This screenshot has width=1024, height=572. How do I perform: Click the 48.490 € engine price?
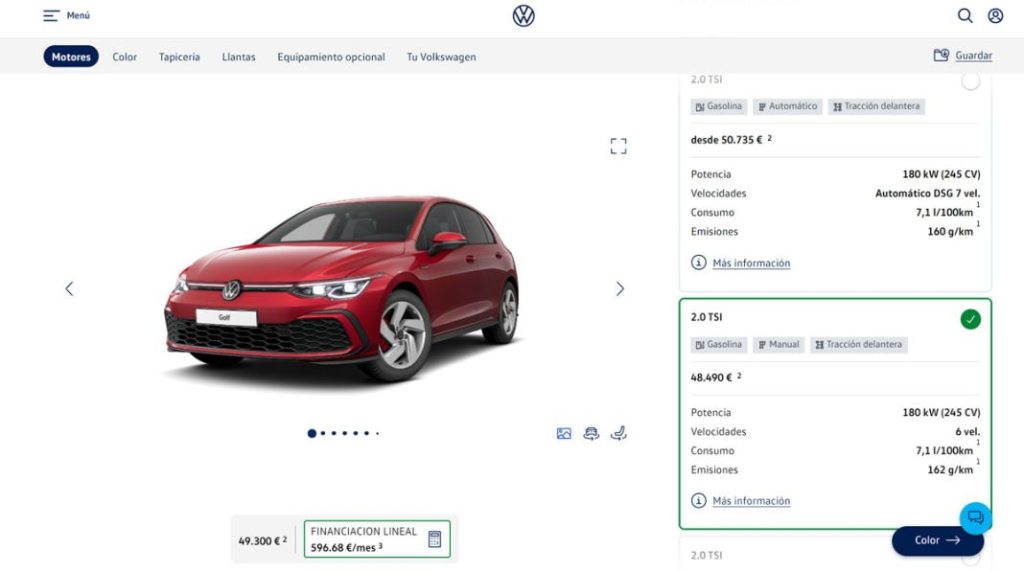point(711,377)
